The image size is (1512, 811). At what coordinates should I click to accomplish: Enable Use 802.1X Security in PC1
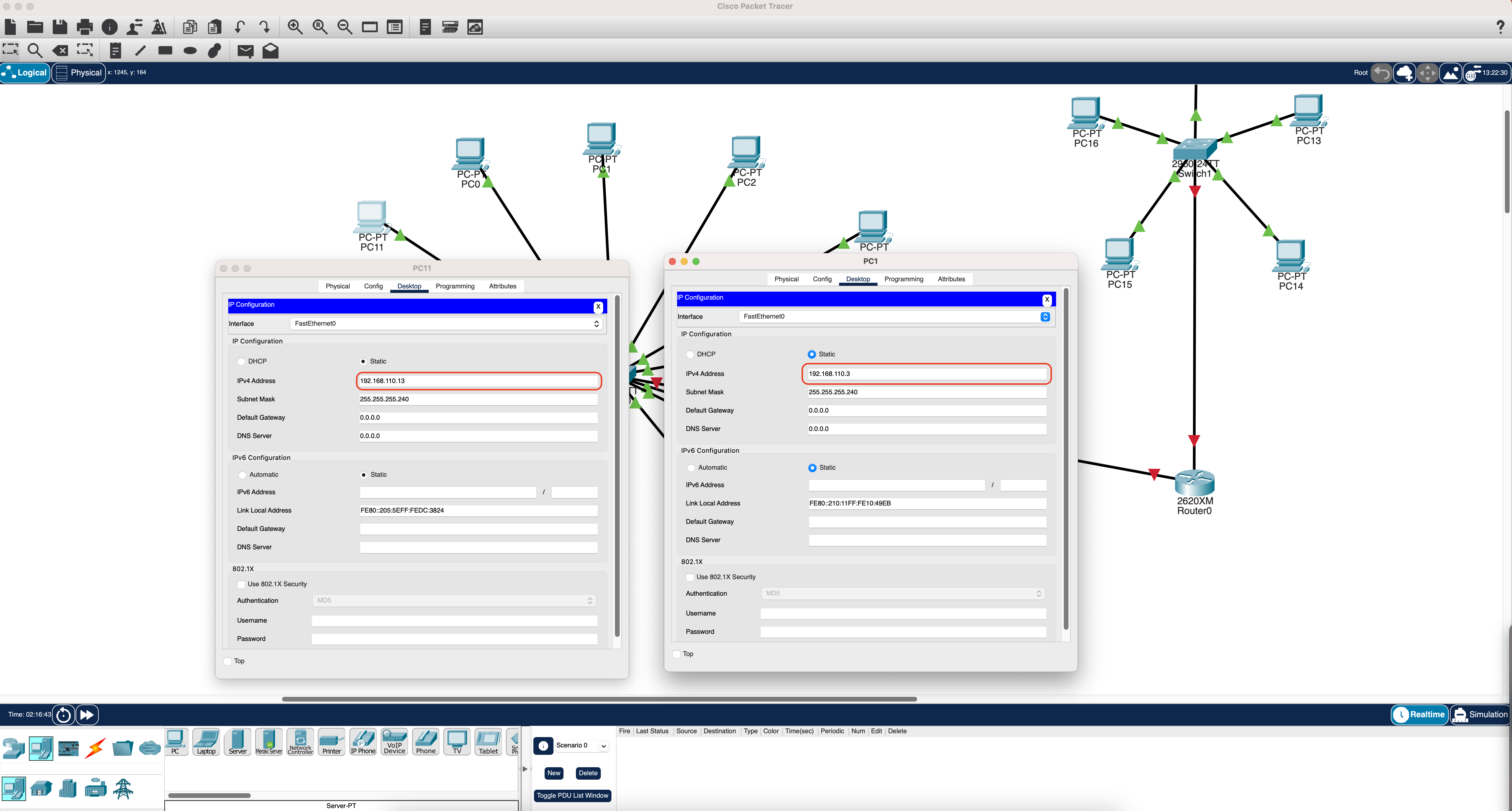point(690,577)
